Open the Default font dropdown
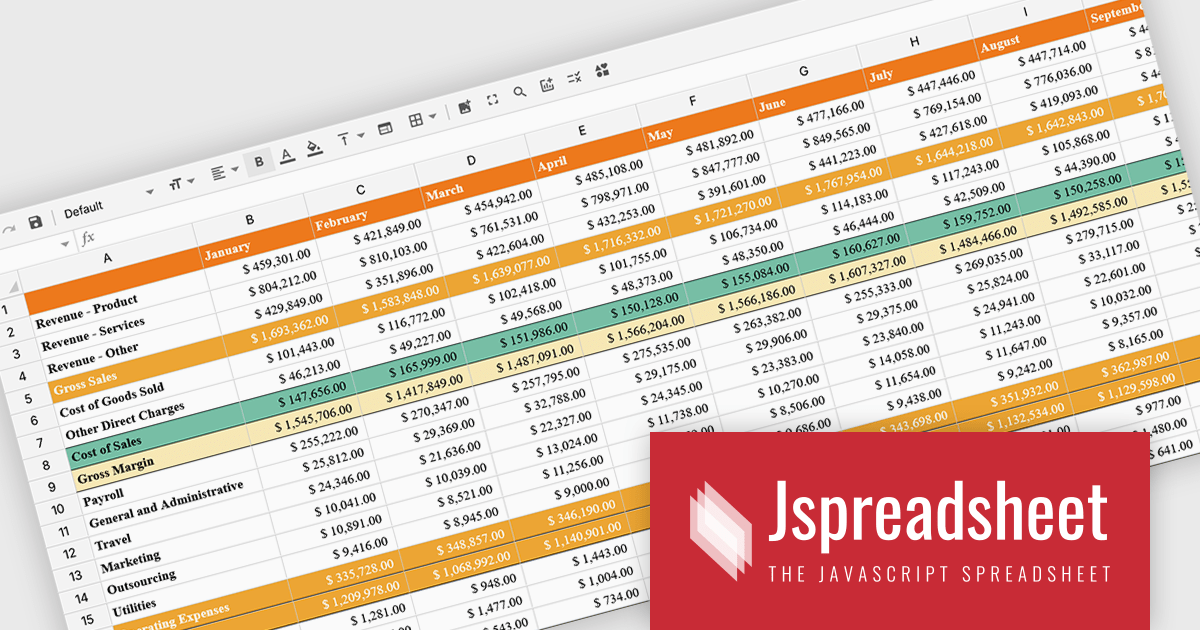The width and height of the screenshot is (1200, 630). (x=108, y=201)
